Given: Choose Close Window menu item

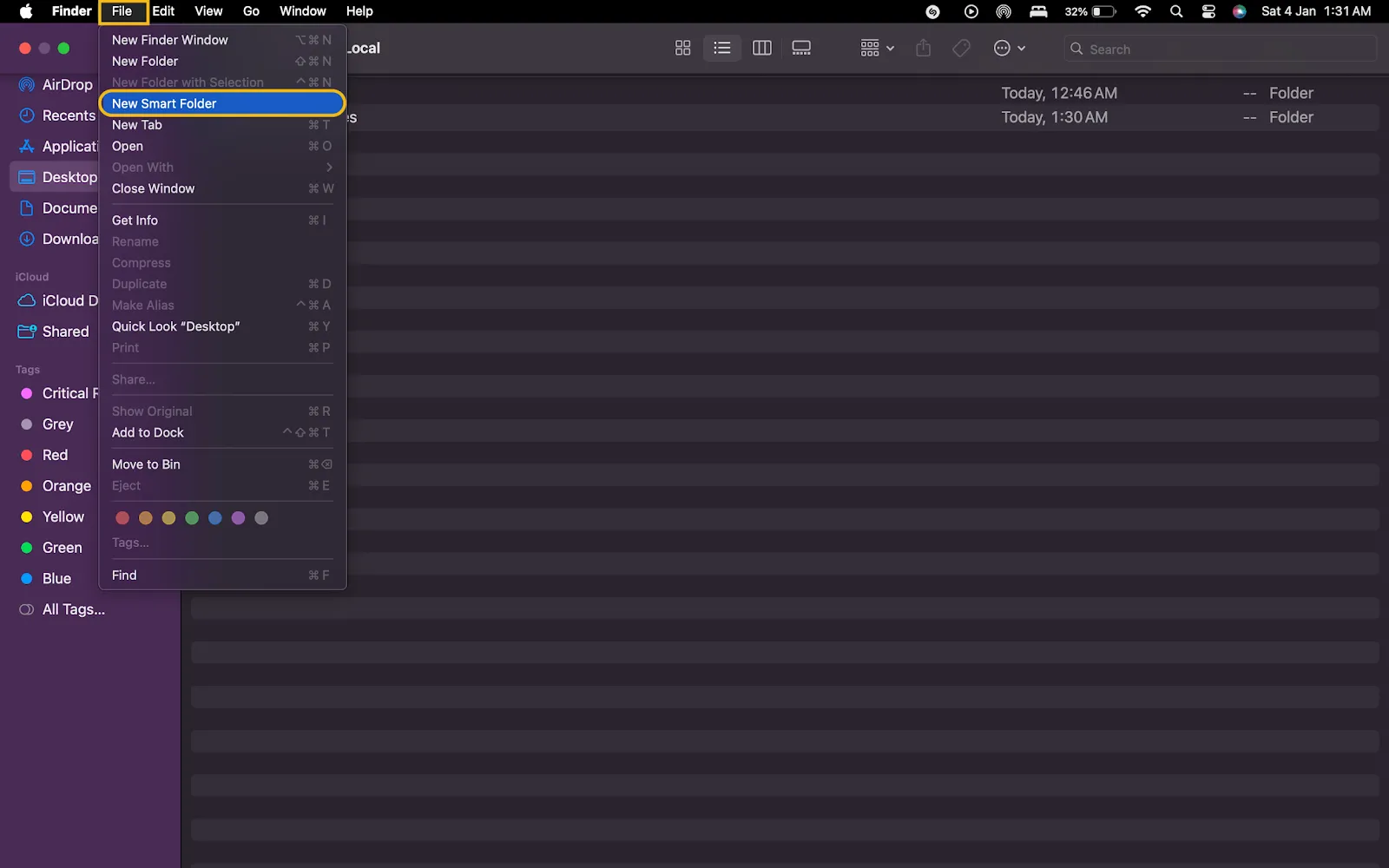Looking at the screenshot, I should [222, 188].
